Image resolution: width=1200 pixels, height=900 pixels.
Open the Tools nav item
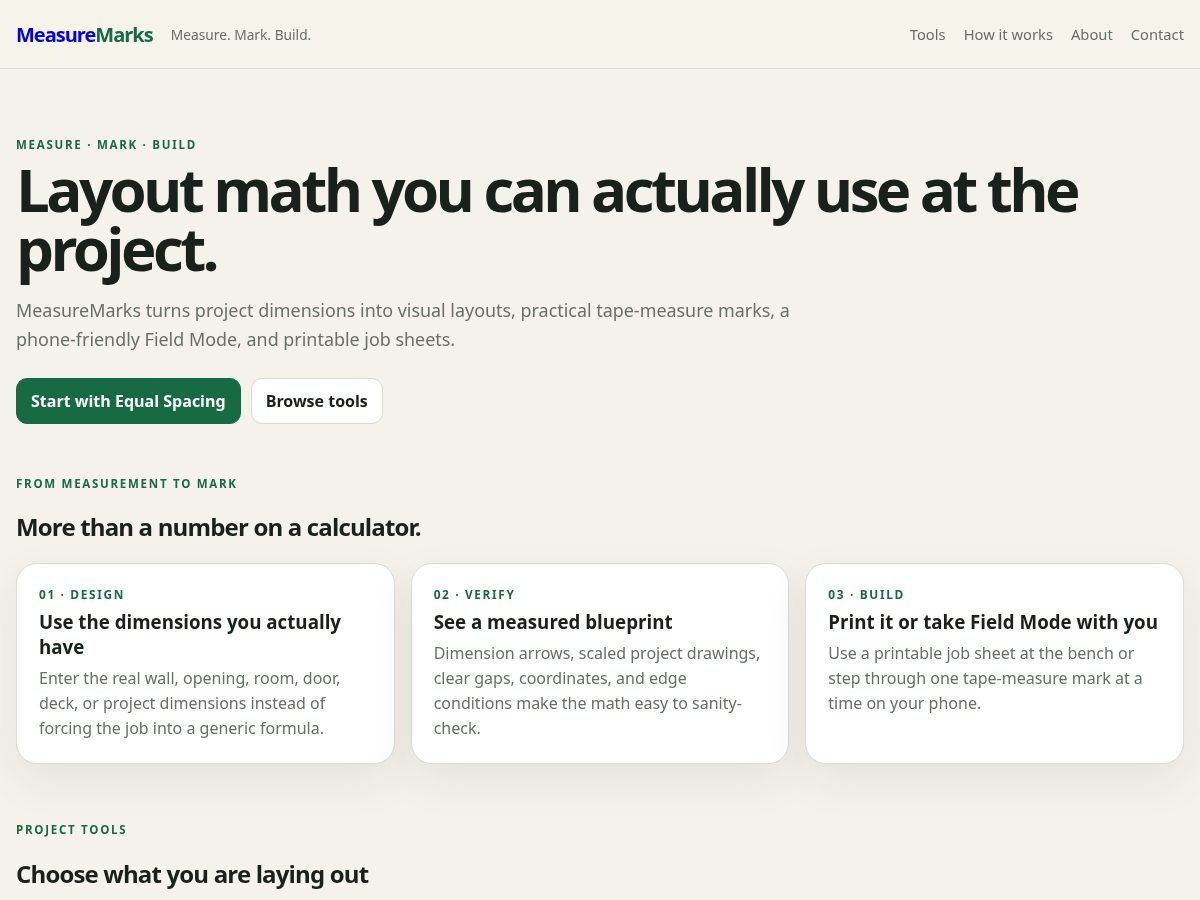[927, 35]
